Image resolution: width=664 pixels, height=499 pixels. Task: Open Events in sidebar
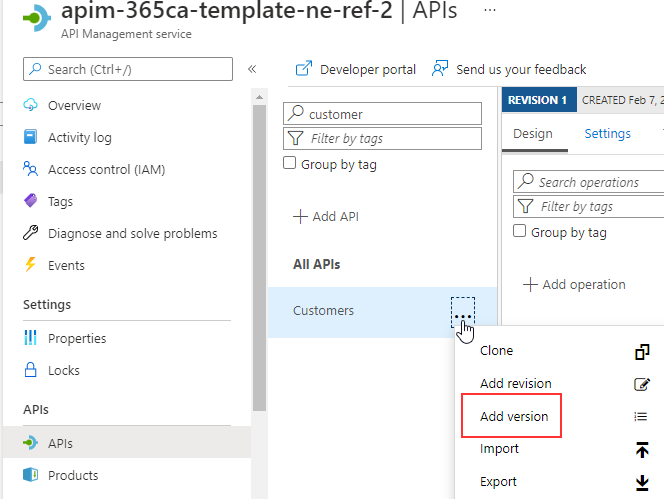click(66, 266)
